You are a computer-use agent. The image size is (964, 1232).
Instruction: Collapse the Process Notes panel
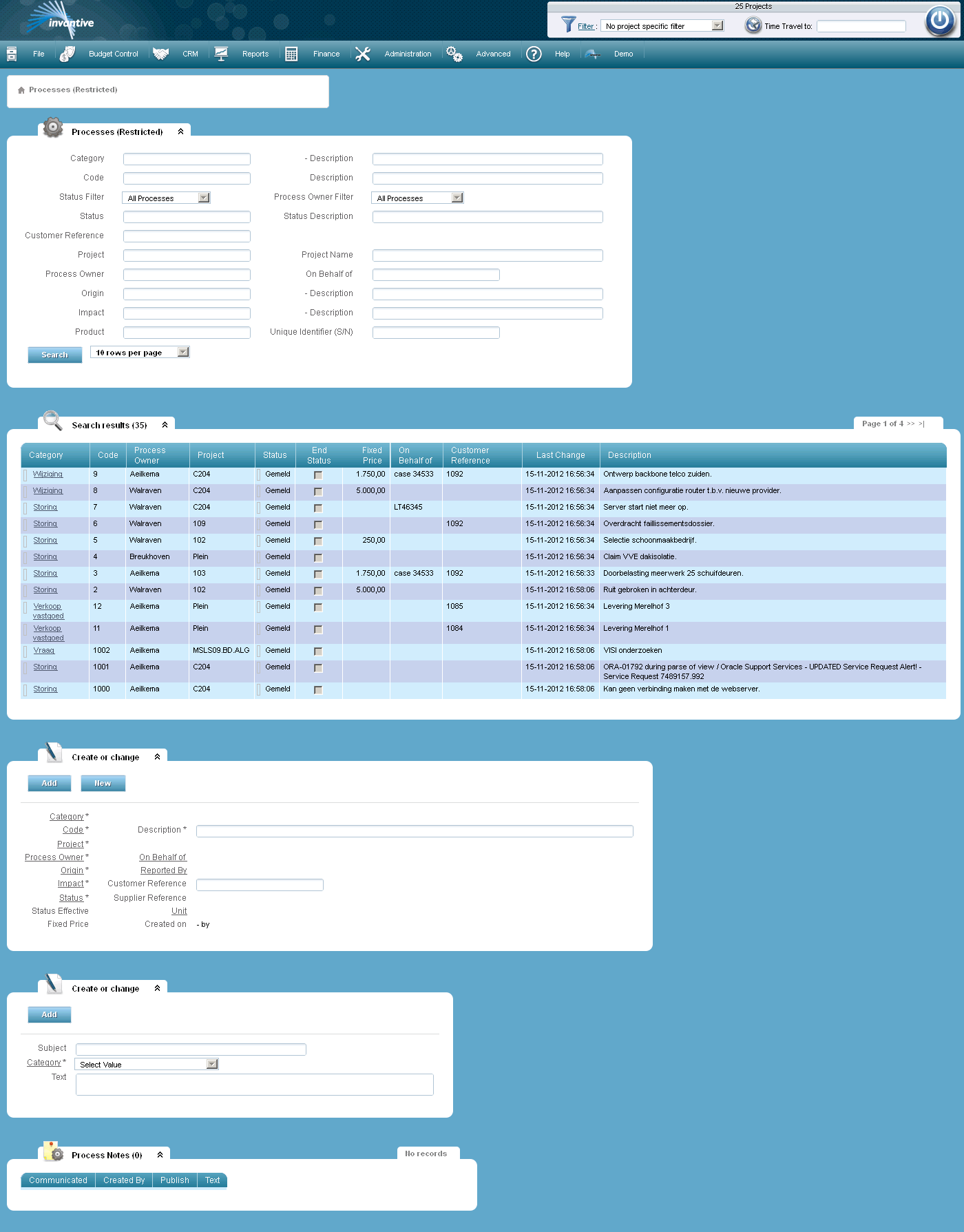(x=160, y=1155)
